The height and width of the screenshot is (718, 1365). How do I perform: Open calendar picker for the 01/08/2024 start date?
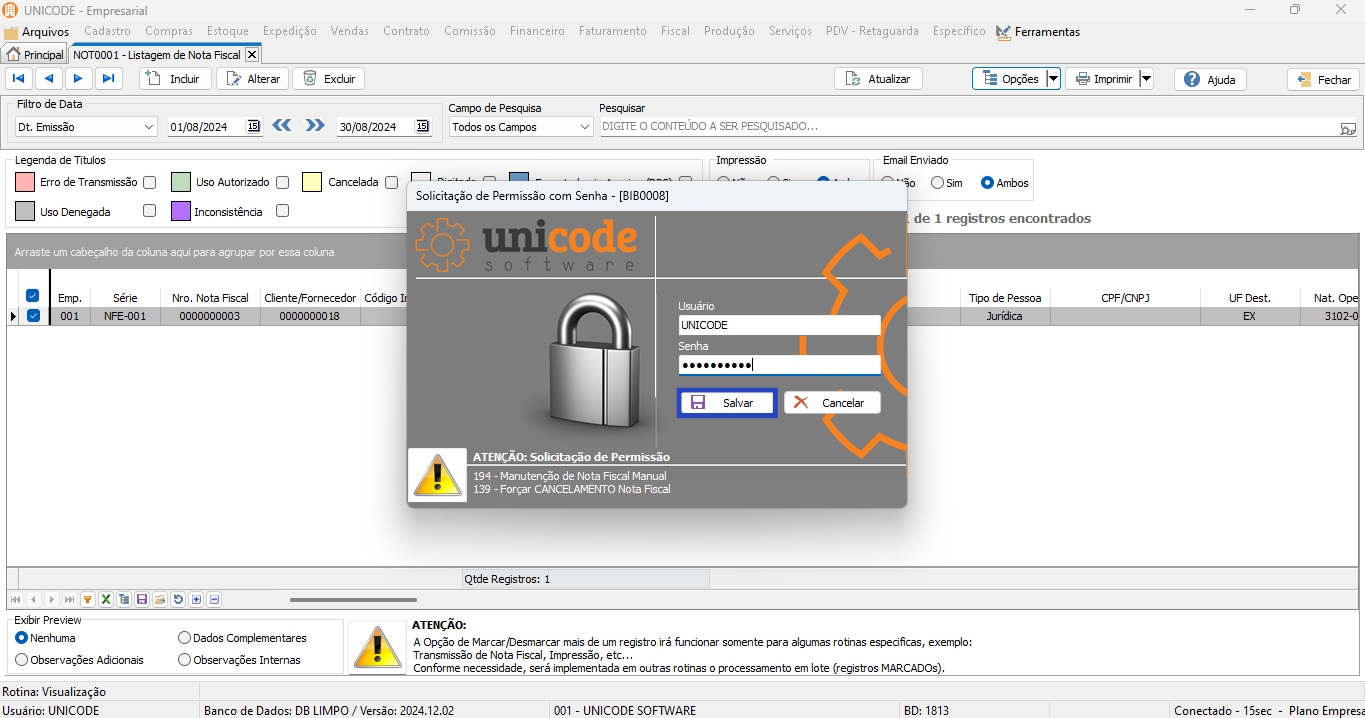(253, 126)
